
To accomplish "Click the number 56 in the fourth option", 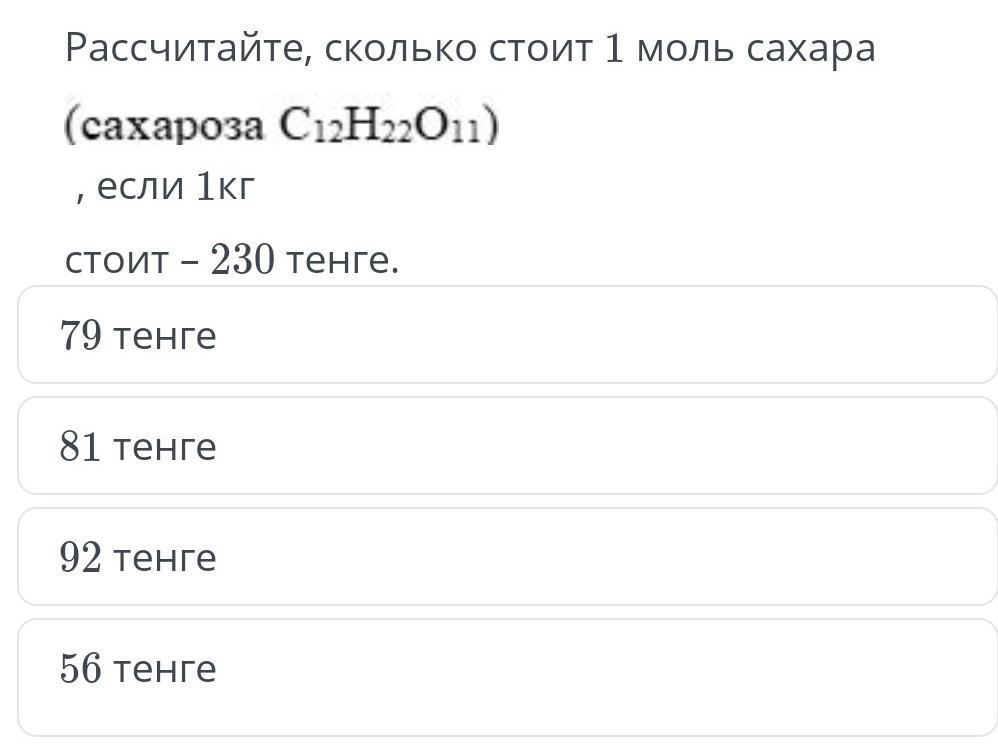I will [x=81, y=668].
